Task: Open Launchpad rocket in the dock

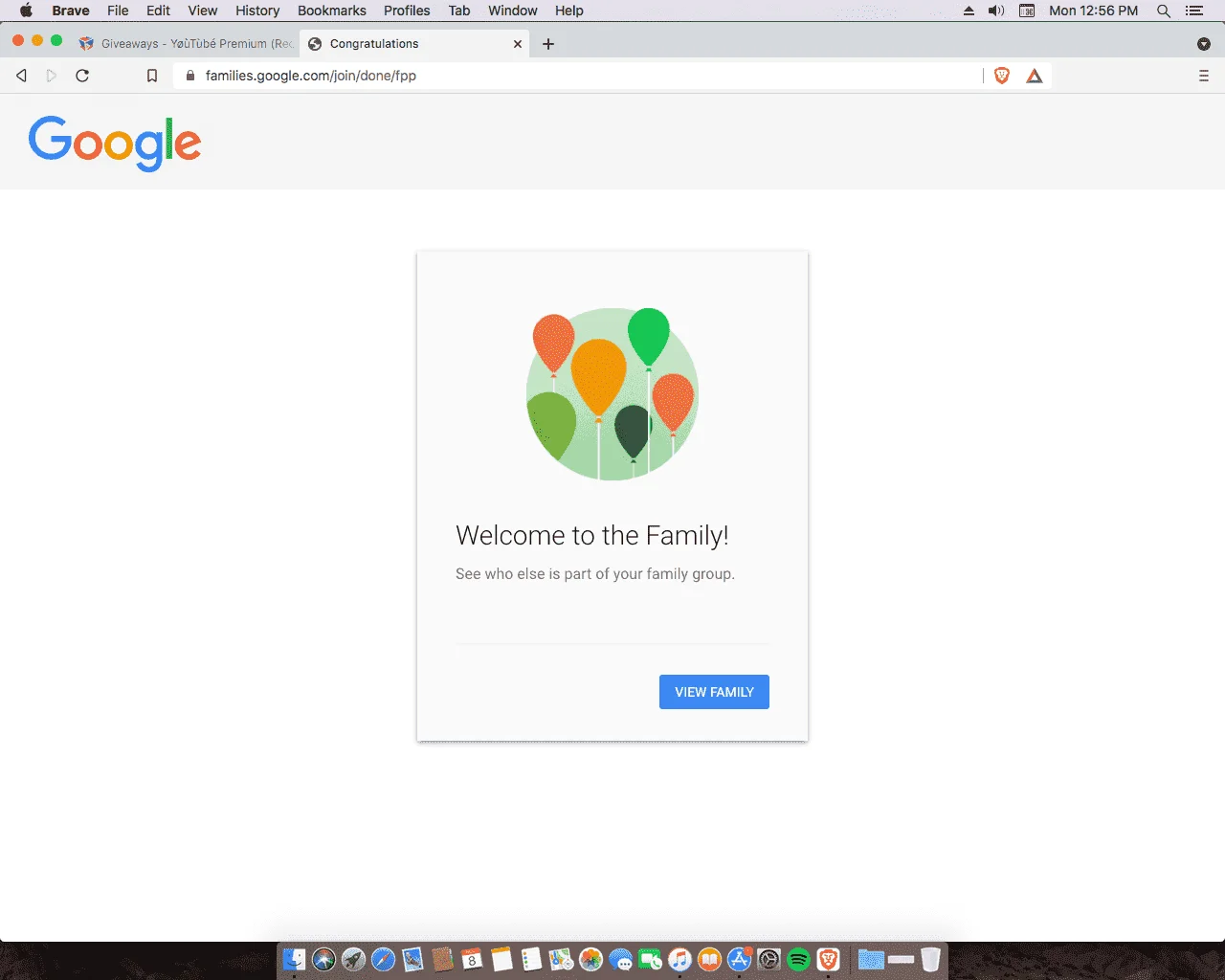Action: (353, 959)
